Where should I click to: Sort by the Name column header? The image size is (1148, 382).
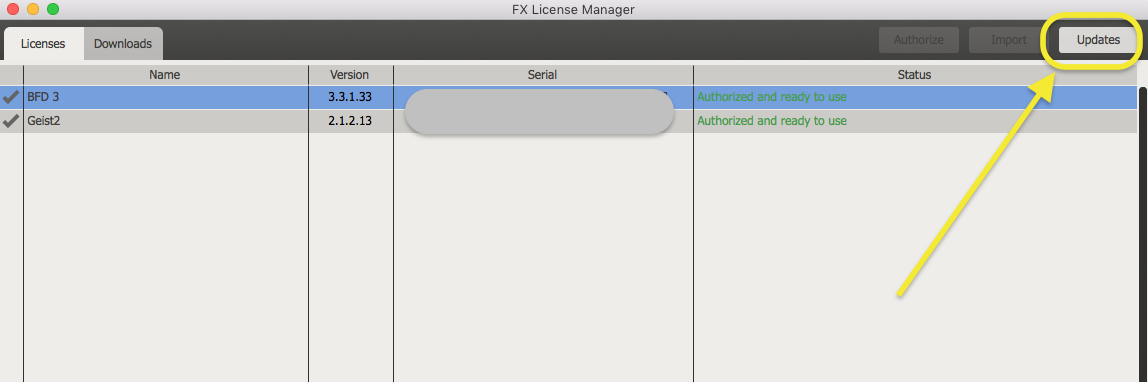pos(165,75)
